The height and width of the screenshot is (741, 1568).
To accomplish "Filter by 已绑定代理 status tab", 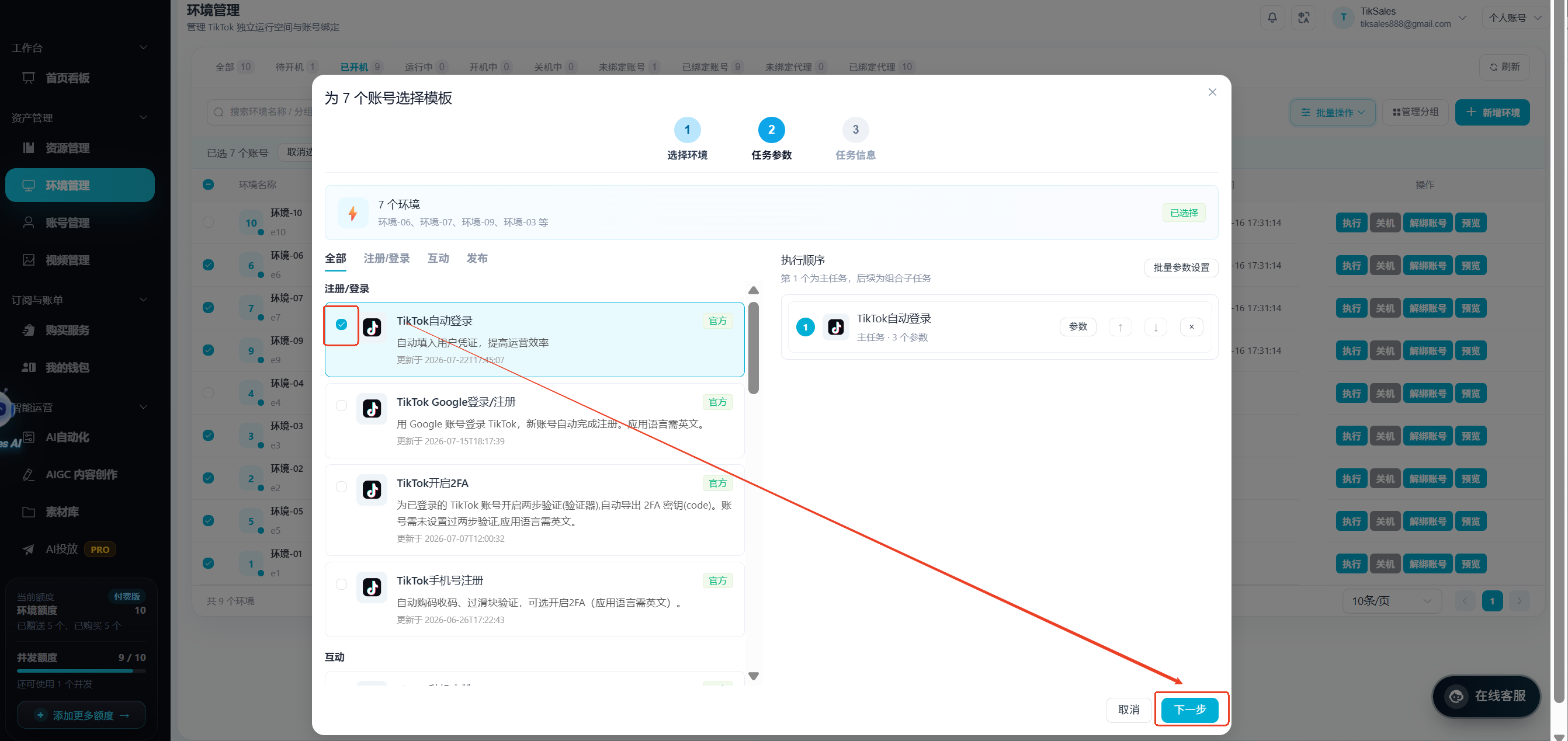I will pos(882,67).
